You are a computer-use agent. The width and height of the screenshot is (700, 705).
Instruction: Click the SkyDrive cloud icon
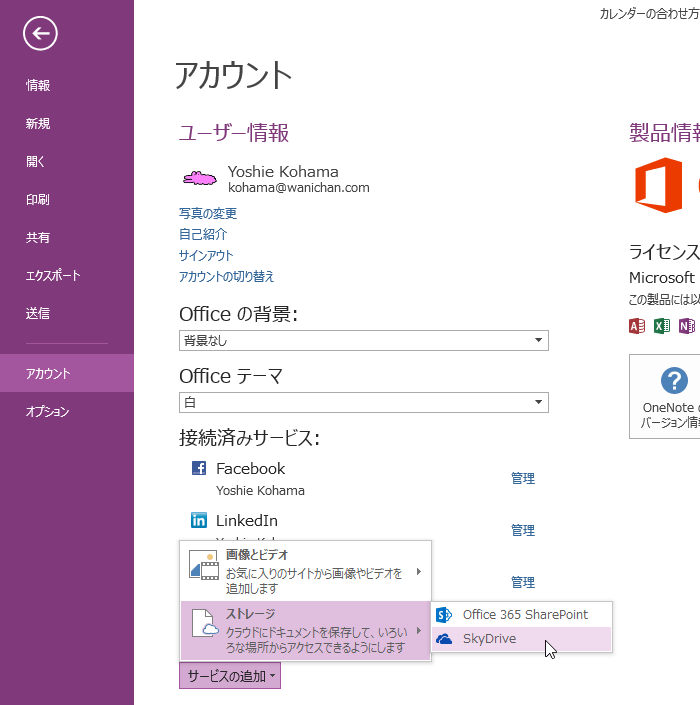tap(444, 638)
